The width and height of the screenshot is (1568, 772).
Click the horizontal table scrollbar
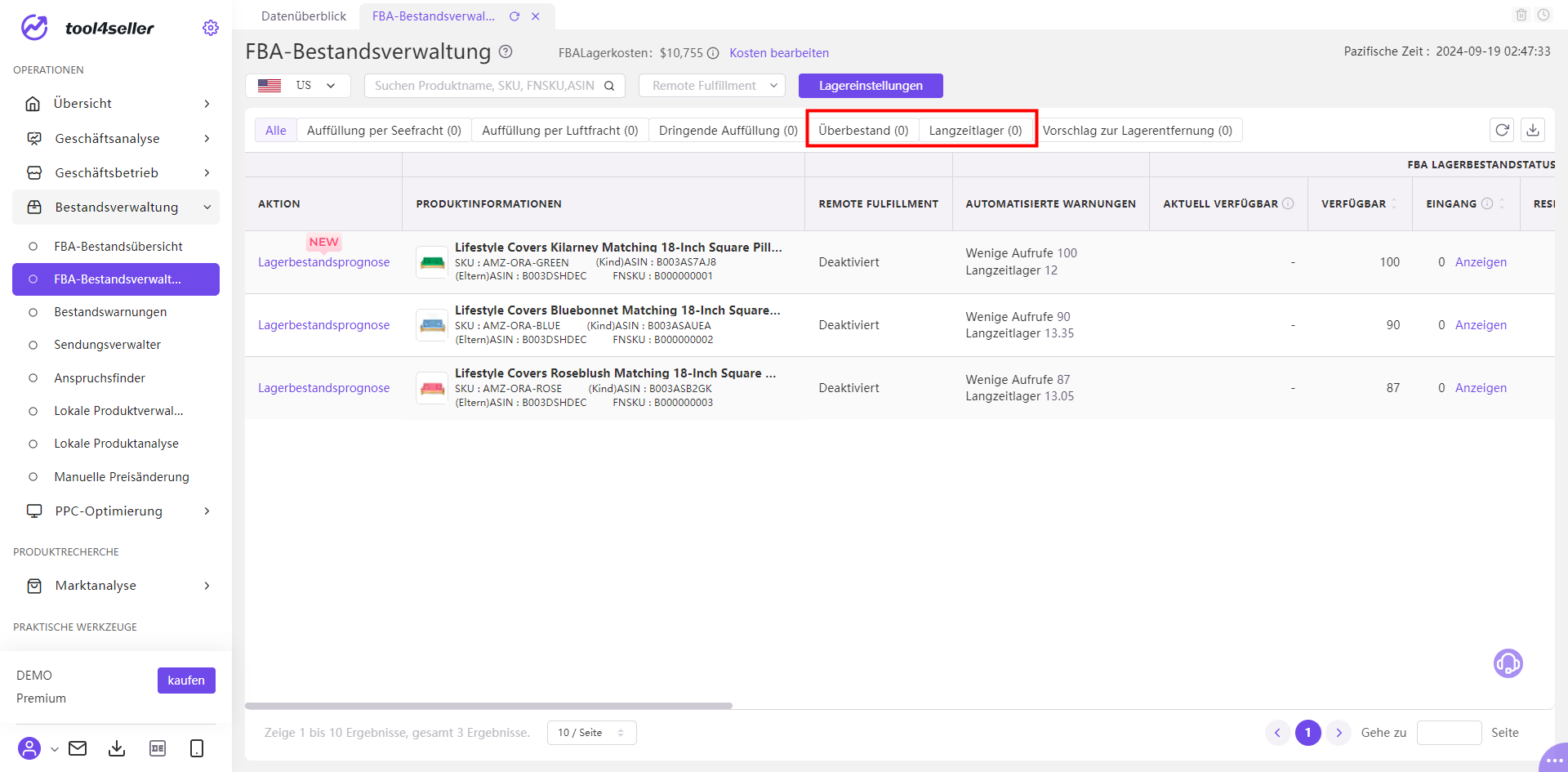(488, 706)
